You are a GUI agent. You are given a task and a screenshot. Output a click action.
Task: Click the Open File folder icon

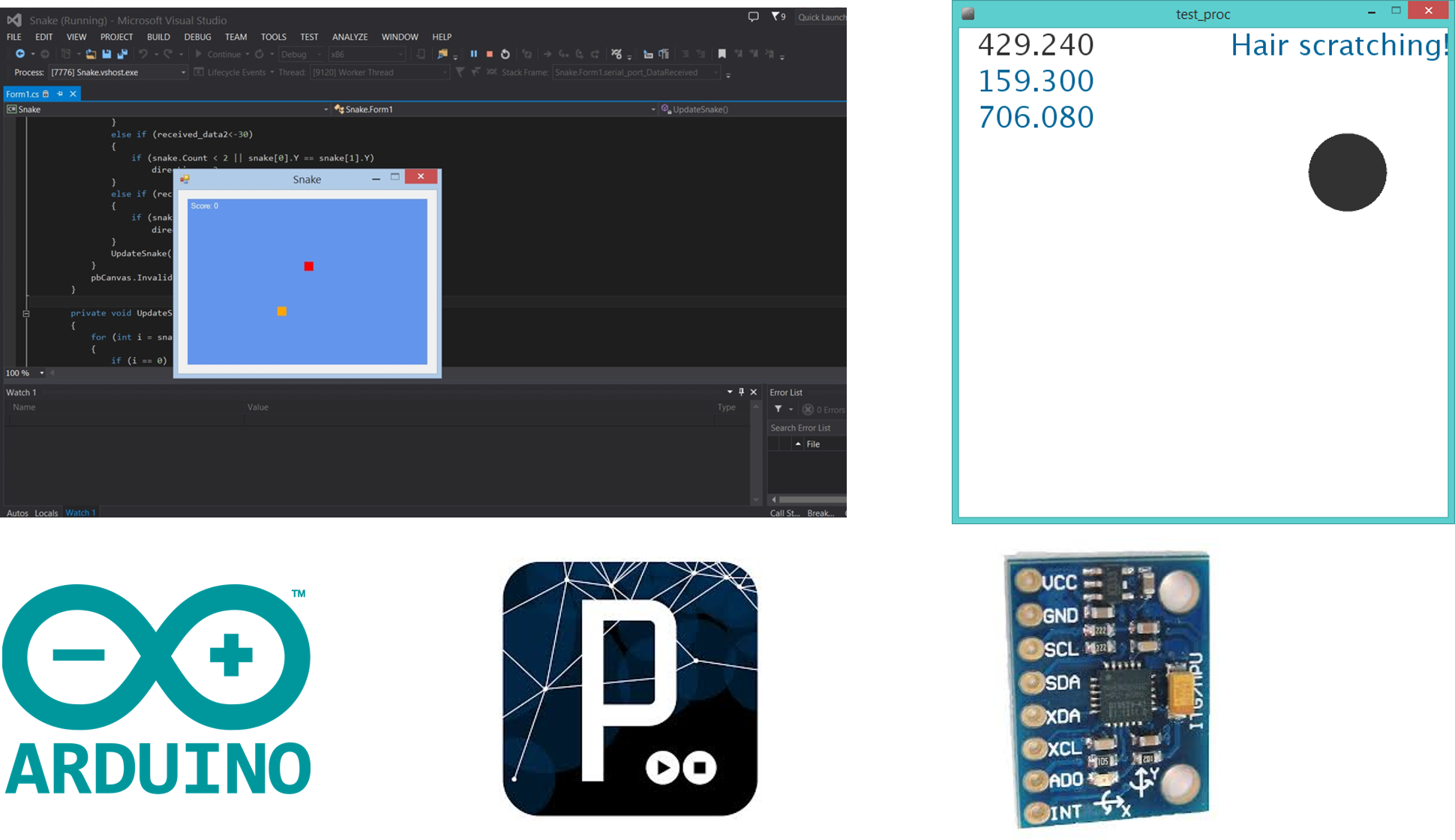(x=91, y=54)
